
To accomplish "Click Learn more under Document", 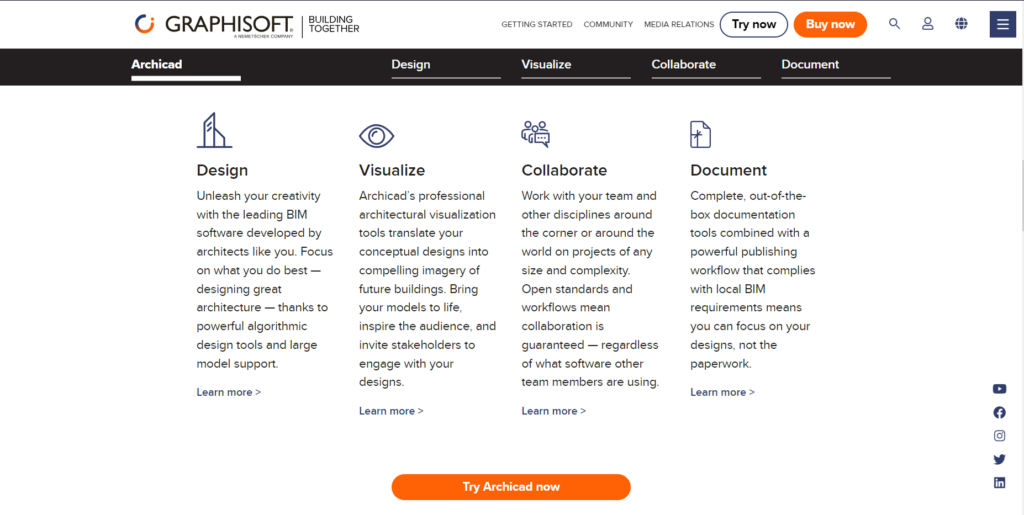I will [x=722, y=392].
